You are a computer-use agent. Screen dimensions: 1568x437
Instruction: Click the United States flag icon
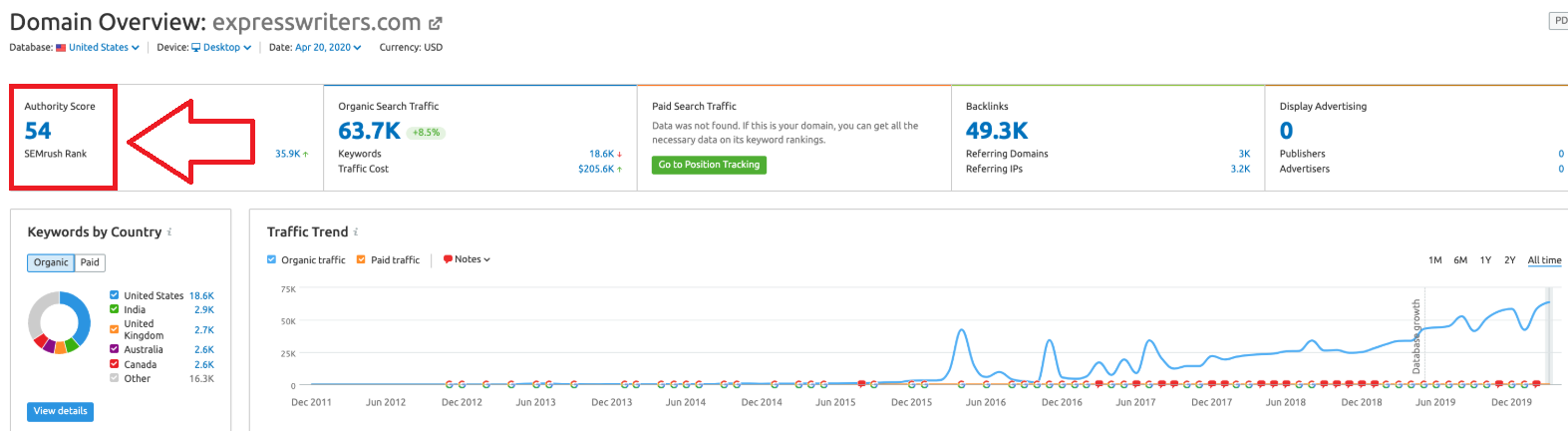click(x=61, y=48)
